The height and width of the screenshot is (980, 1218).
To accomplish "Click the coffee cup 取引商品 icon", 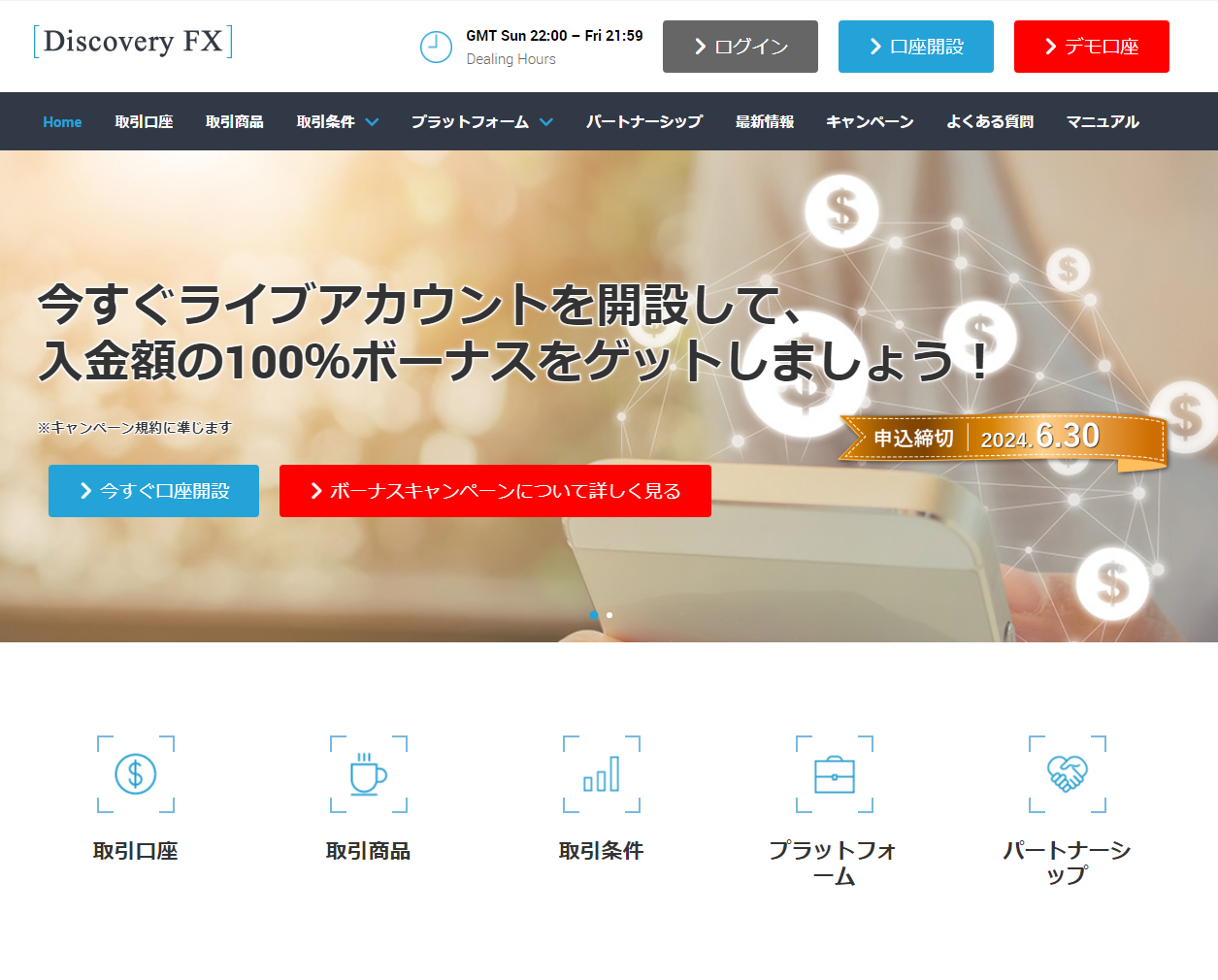I will click(x=368, y=774).
